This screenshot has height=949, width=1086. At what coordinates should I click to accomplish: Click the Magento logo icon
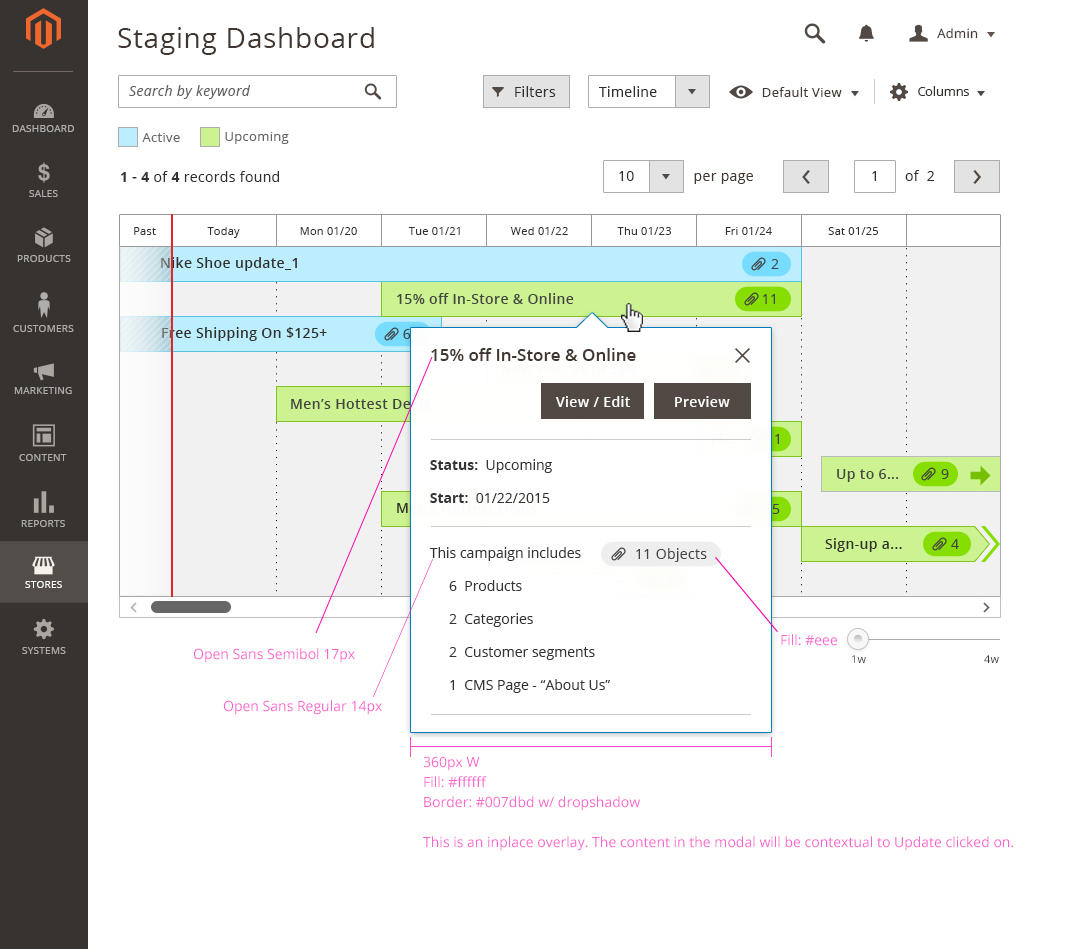pos(43,30)
